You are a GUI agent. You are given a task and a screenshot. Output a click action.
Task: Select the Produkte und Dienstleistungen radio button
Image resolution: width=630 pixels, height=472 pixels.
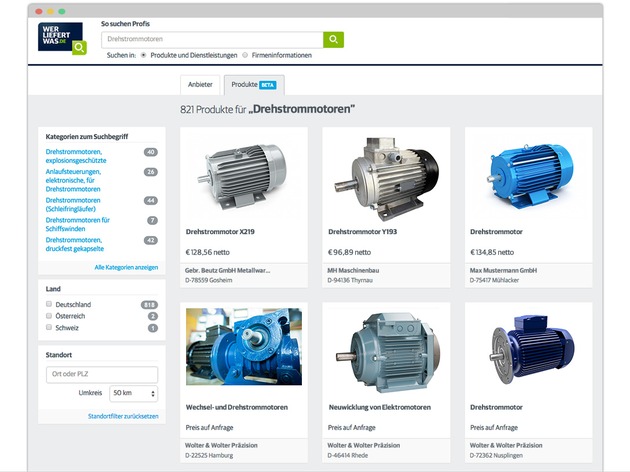point(144,55)
